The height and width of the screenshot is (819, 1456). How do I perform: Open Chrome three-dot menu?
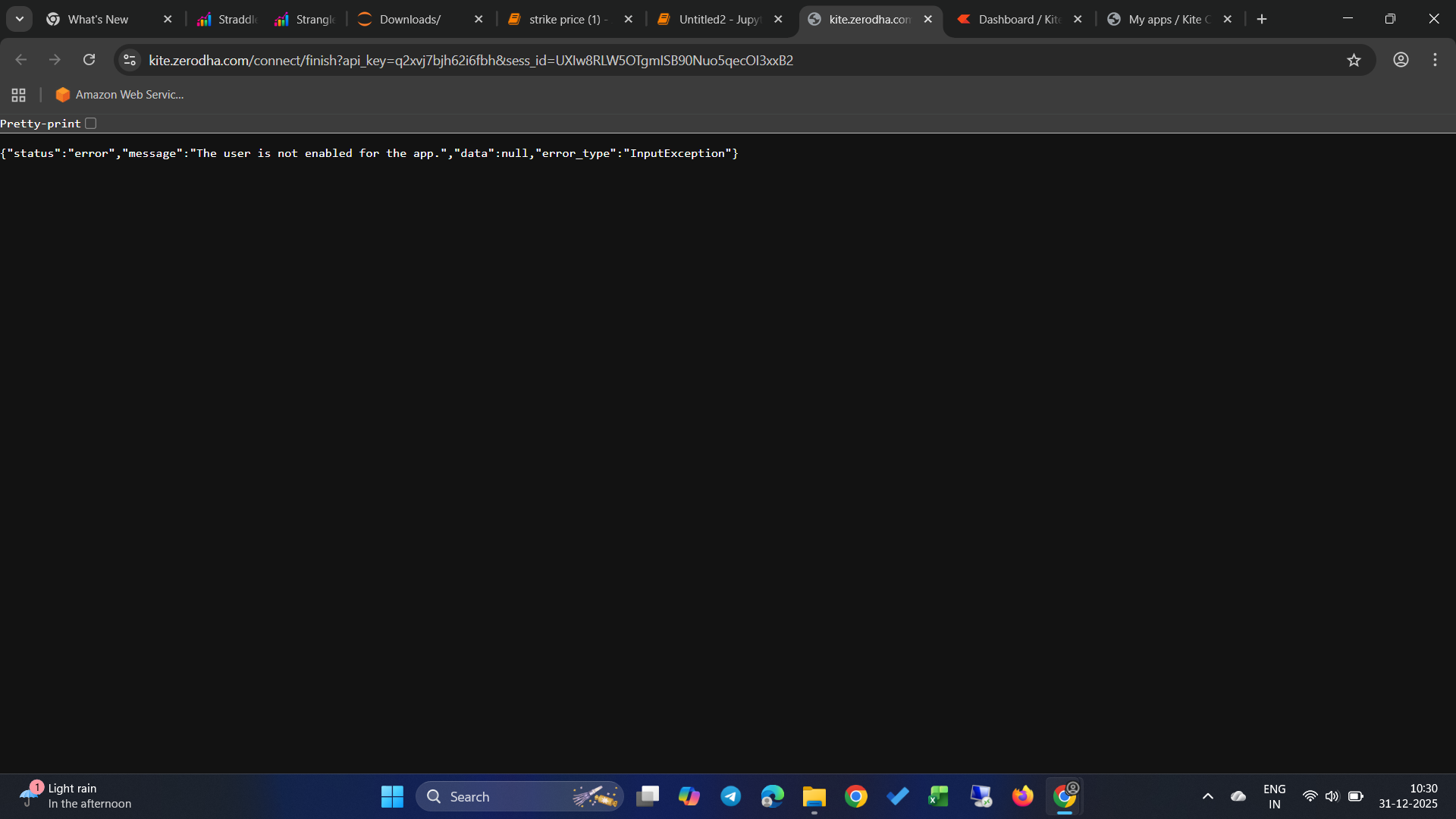coord(1435,60)
